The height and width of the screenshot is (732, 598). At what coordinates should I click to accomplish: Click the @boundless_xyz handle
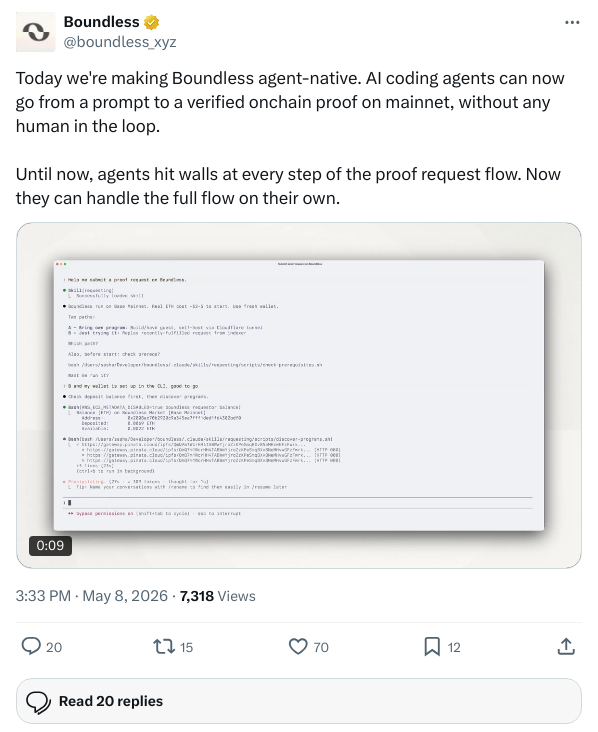pos(120,42)
